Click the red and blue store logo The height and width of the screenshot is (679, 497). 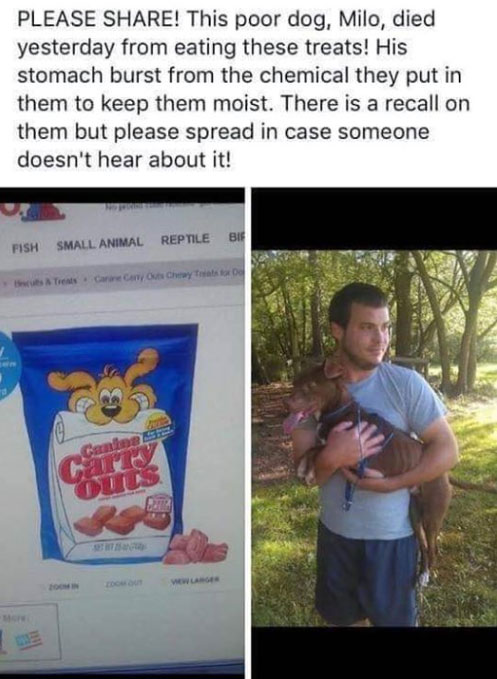click(x=32, y=212)
